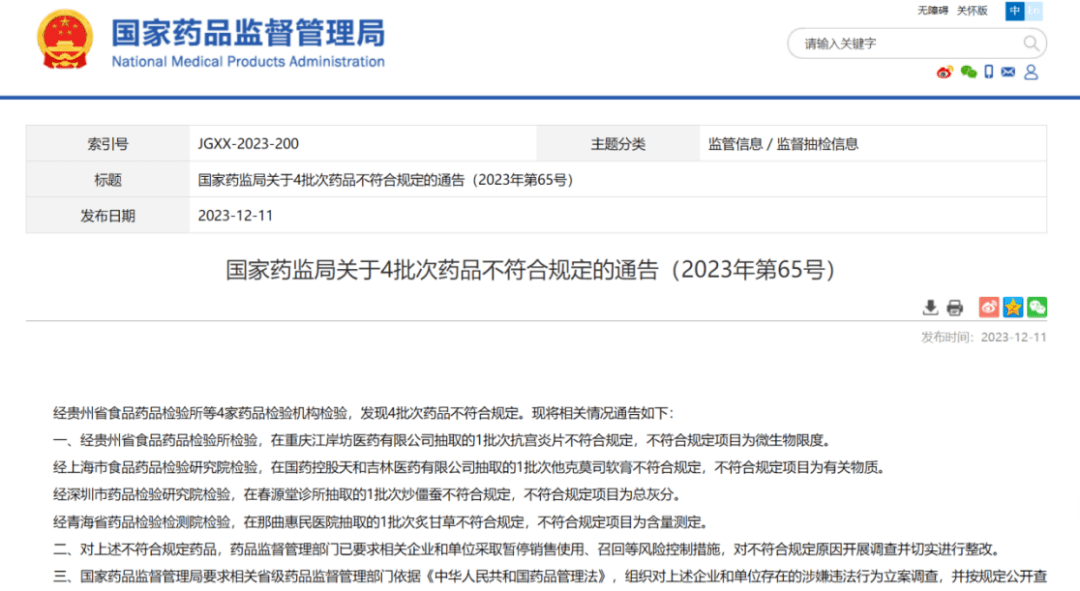Screen dimensions: 1080x591
Task: Open the user account icon
Action: point(1031,72)
